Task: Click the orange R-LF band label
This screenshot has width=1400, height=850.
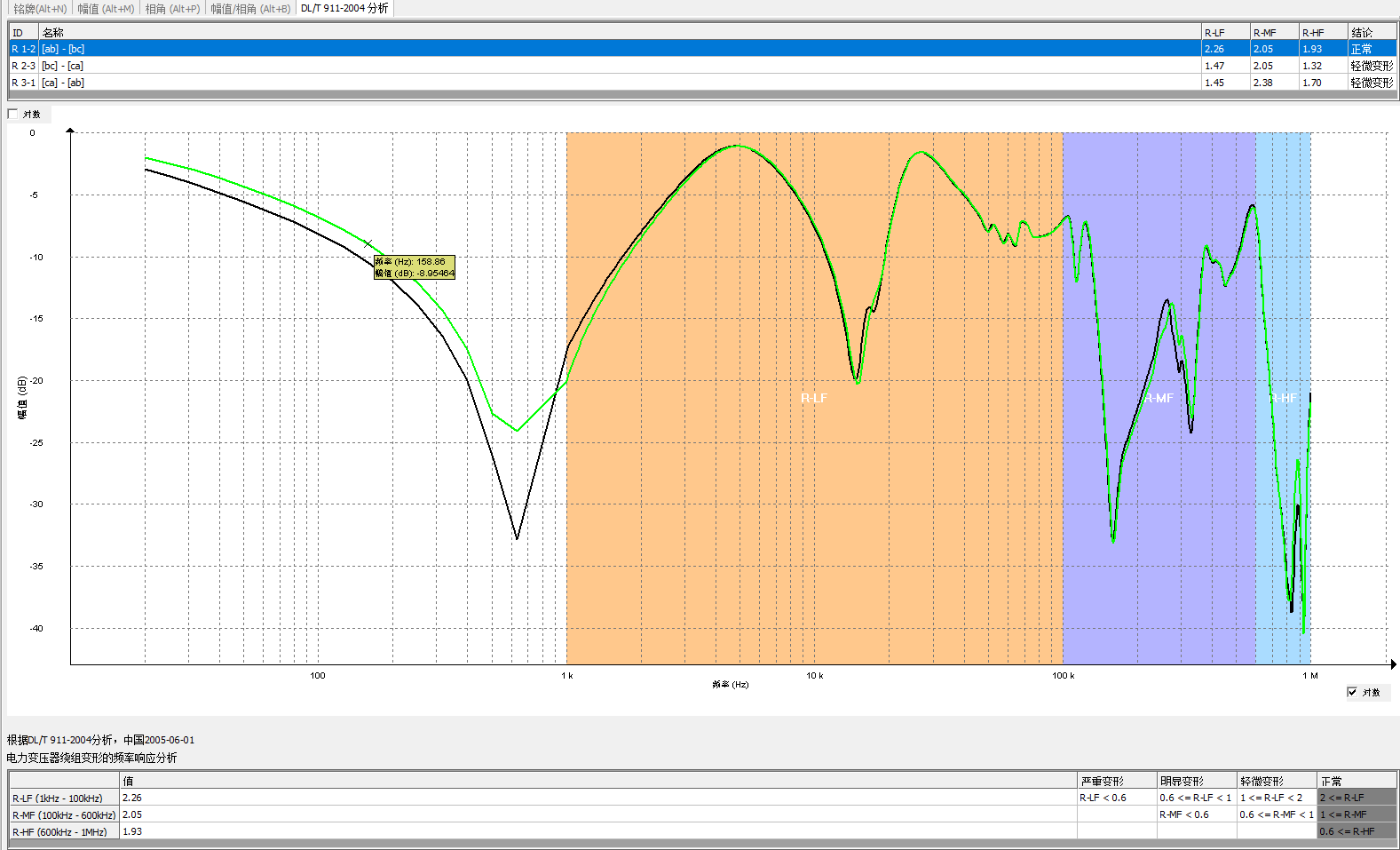Action: pyautogui.click(x=813, y=398)
